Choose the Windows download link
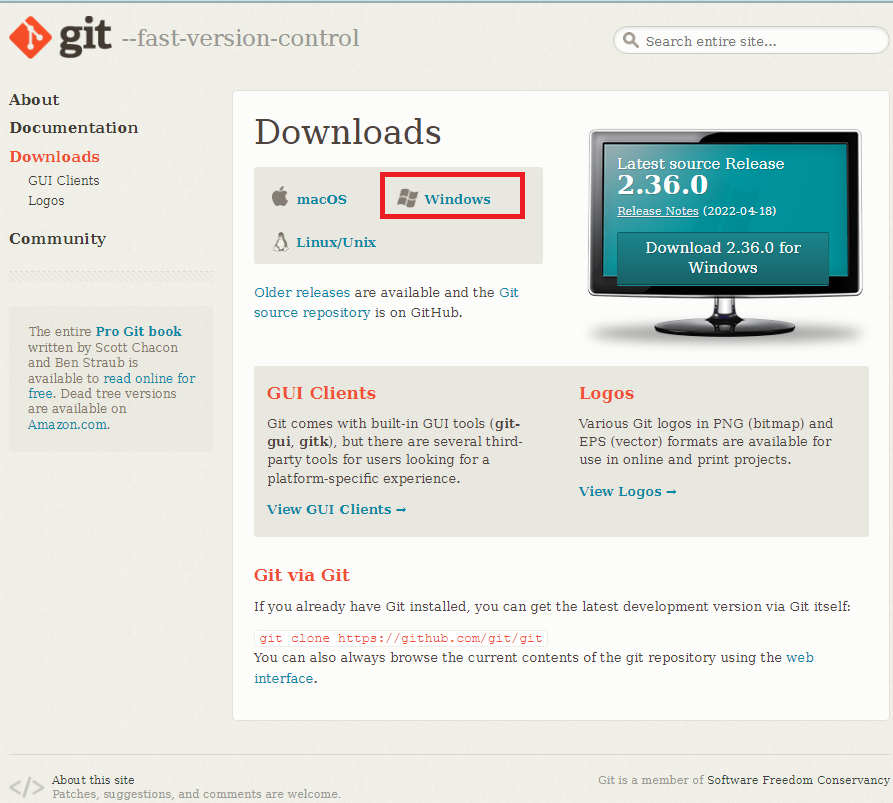Viewport: 893px width, 803px height. coord(457,199)
